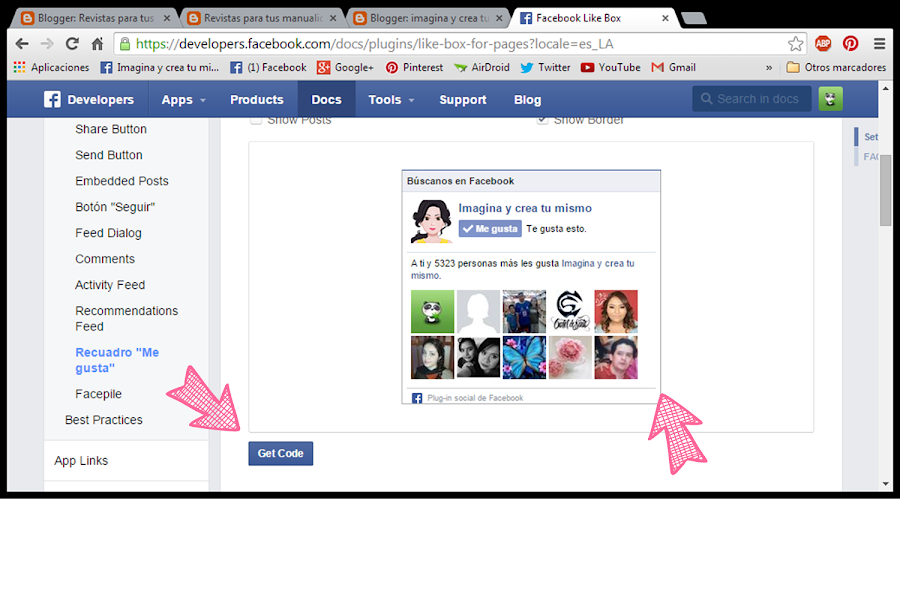900x597 pixels.
Task: Open the Google+ bookmark
Action: pyautogui.click(x=346, y=68)
